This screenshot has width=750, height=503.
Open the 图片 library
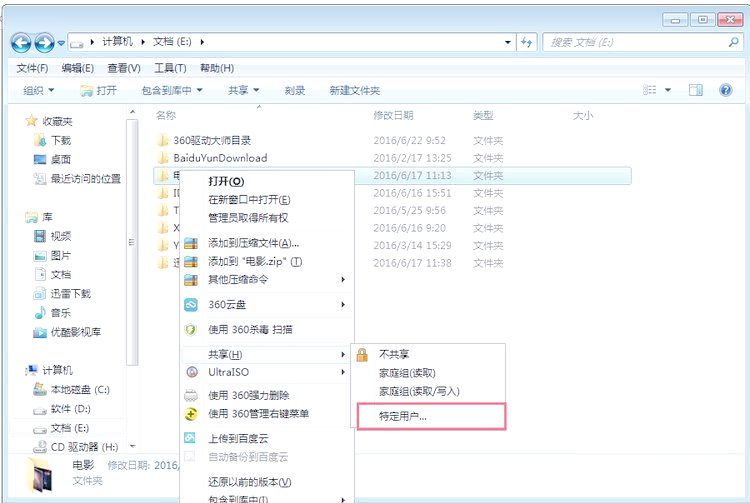pos(61,255)
